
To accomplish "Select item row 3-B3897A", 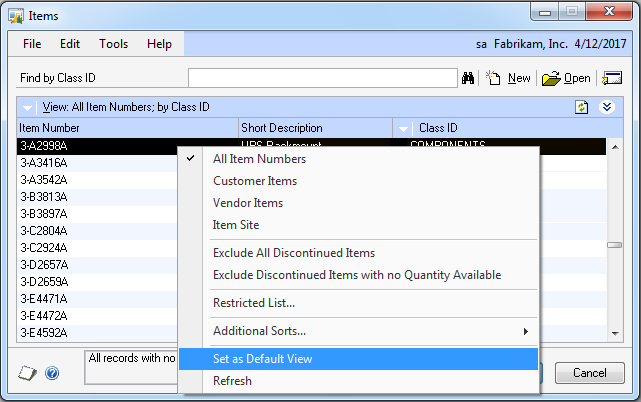I will (97, 214).
